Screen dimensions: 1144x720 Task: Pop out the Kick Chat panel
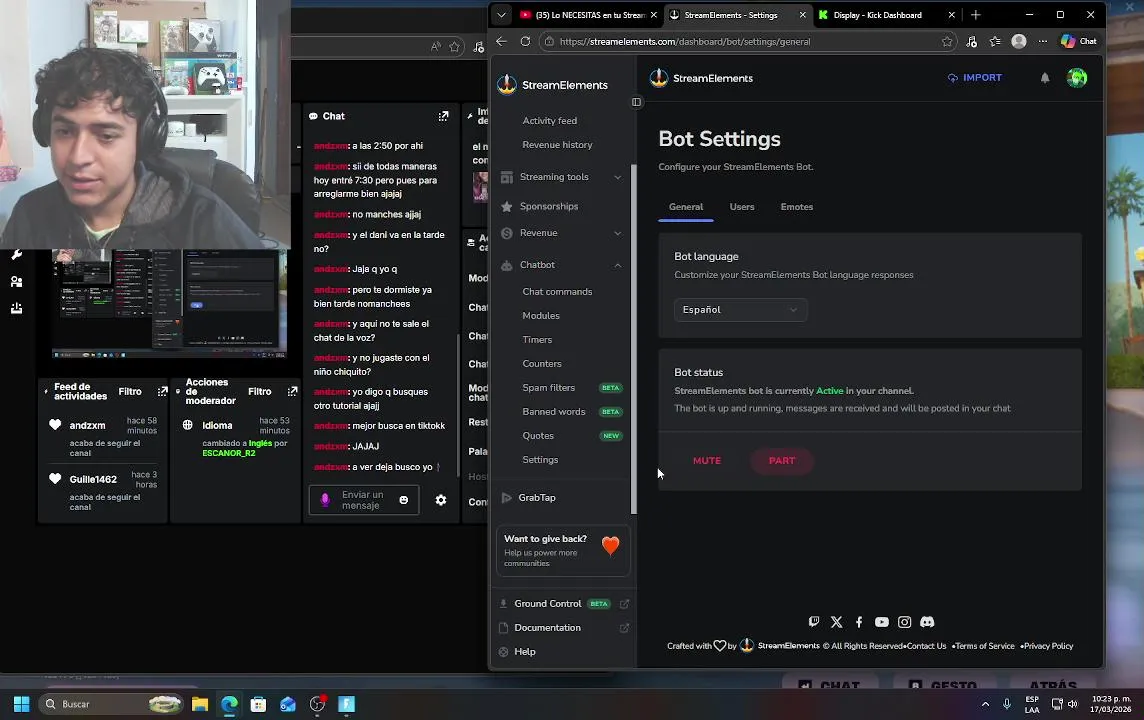click(443, 116)
